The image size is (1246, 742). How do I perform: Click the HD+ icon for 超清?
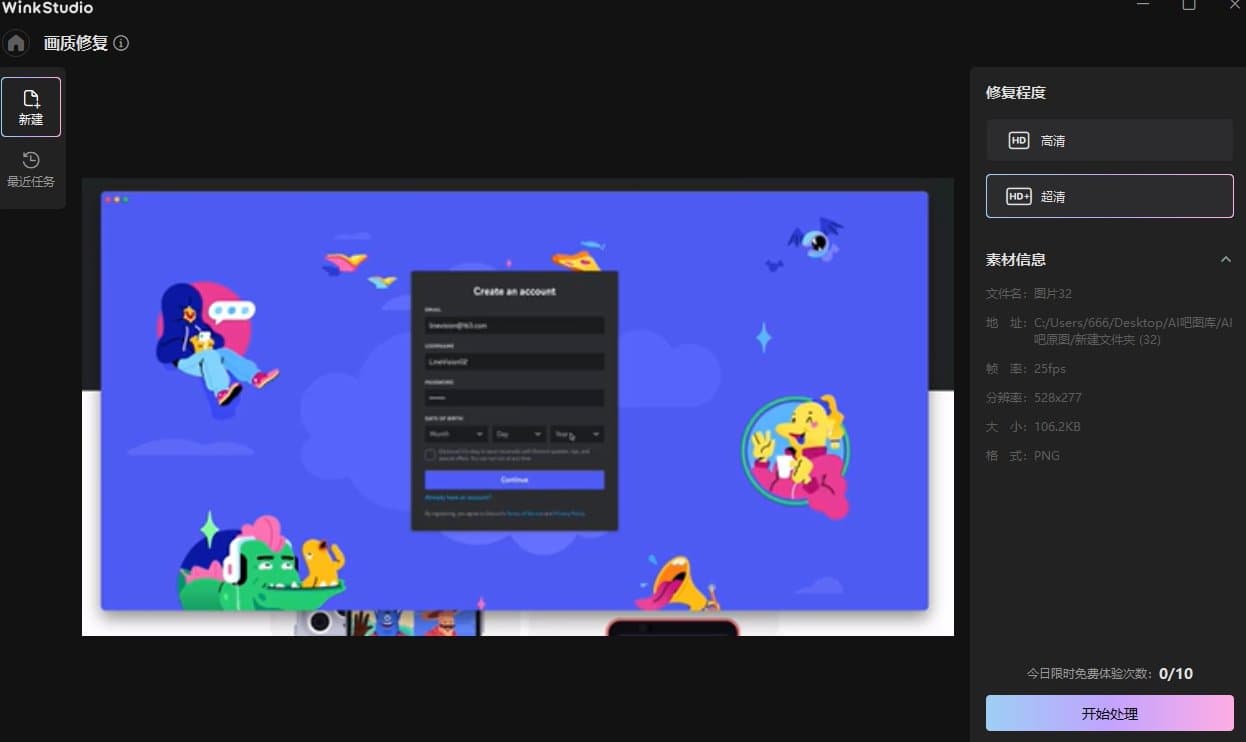point(1018,197)
